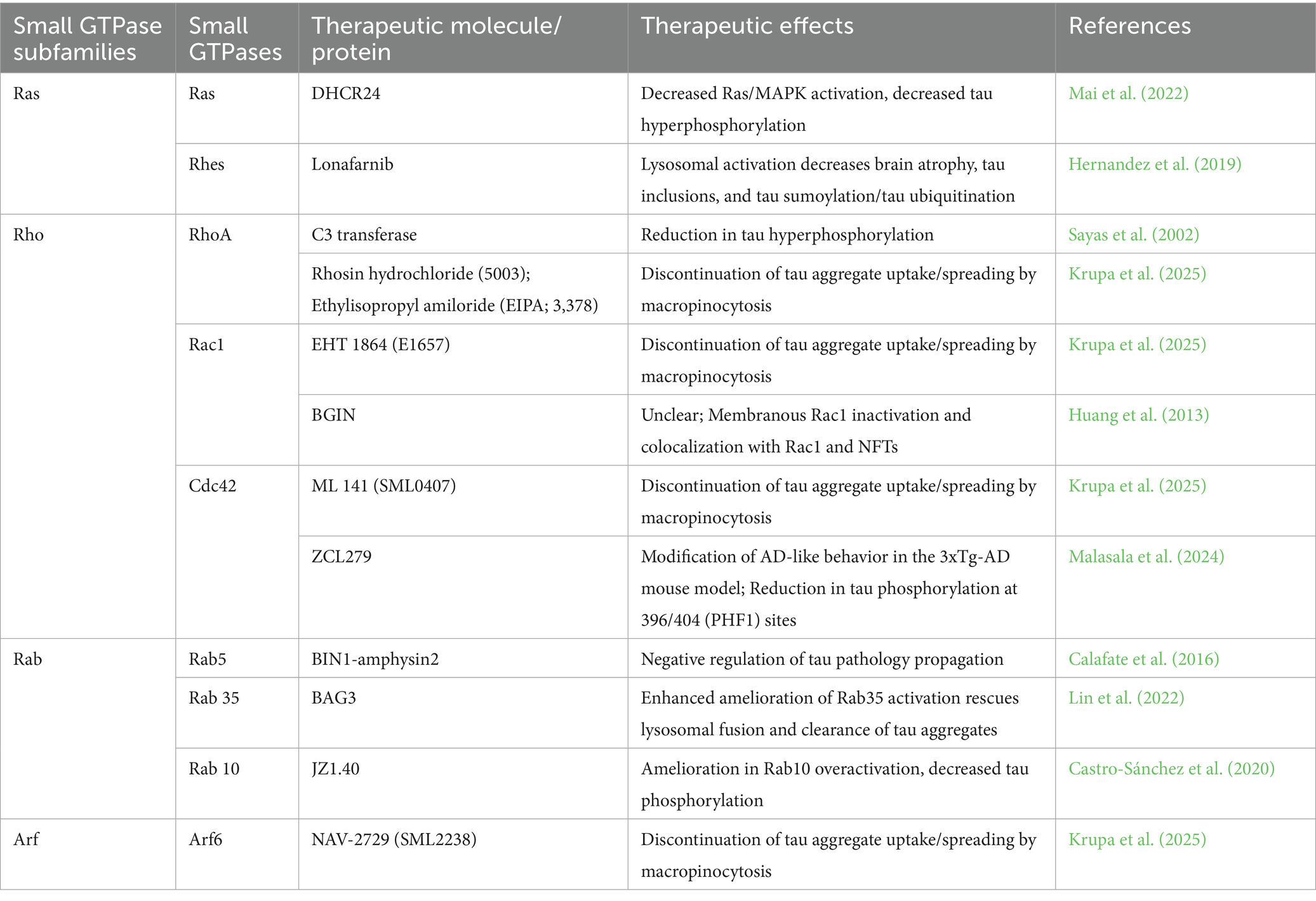Open Krupa et al. (2025) in the Rhosin hydrochloride row
Image resolution: width=1316 pixels, height=901 pixels.
coord(1137,274)
